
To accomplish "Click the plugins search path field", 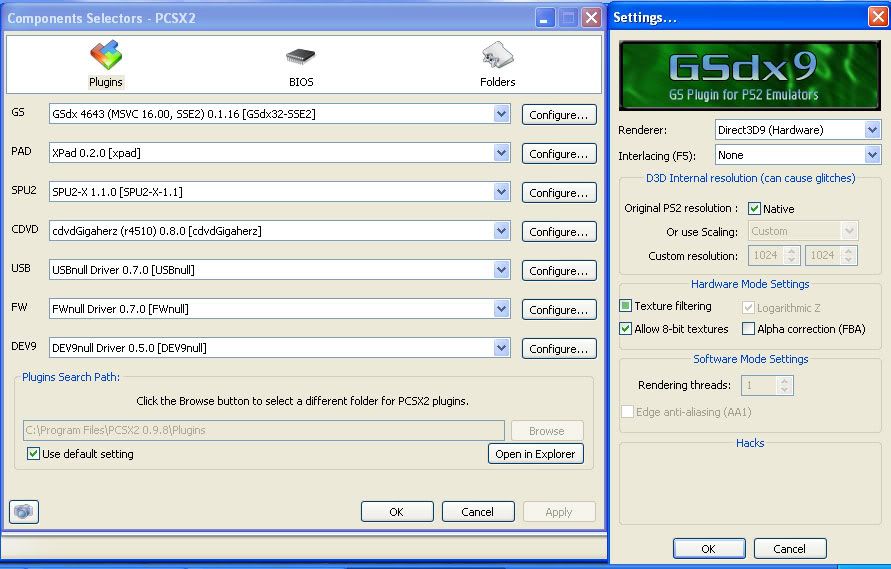I will (264, 430).
